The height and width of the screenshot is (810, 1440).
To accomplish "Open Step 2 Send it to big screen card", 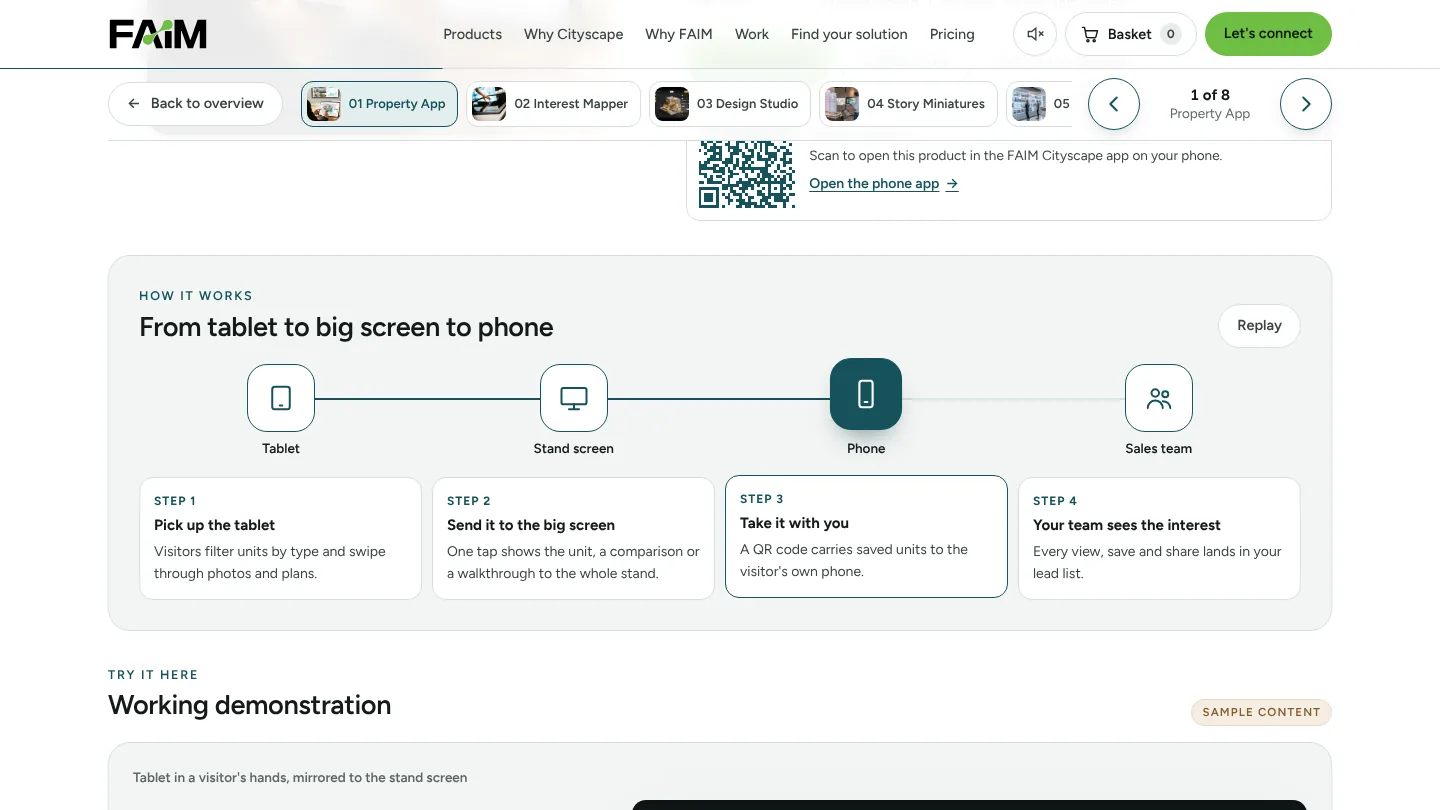I will pyautogui.click(x=574, y=538).
